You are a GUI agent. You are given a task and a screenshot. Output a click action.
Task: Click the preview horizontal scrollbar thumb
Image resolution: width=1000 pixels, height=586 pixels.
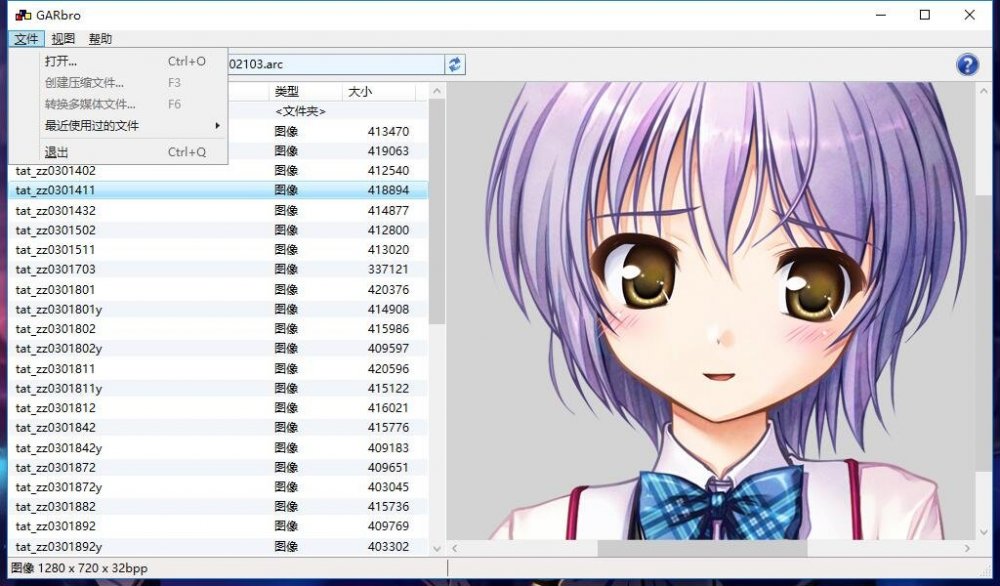[702, 548]
